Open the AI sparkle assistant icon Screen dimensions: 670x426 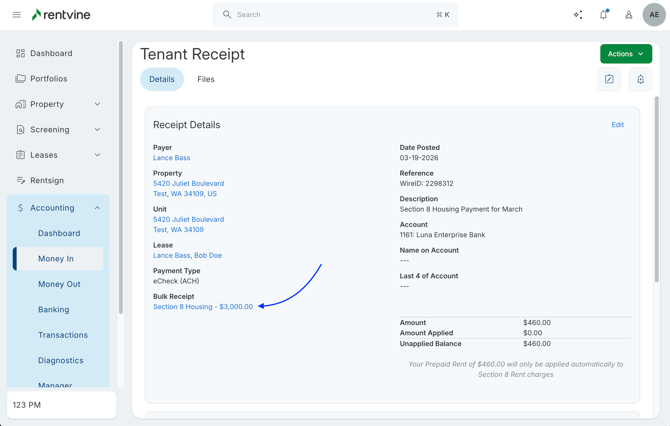(578, 15)
